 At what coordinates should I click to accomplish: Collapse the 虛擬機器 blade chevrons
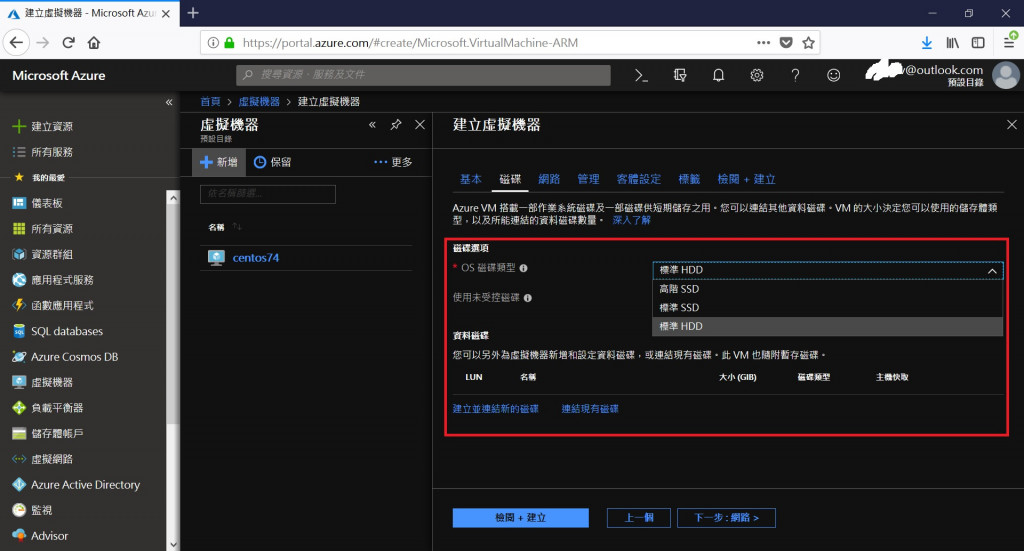point(372,125)
